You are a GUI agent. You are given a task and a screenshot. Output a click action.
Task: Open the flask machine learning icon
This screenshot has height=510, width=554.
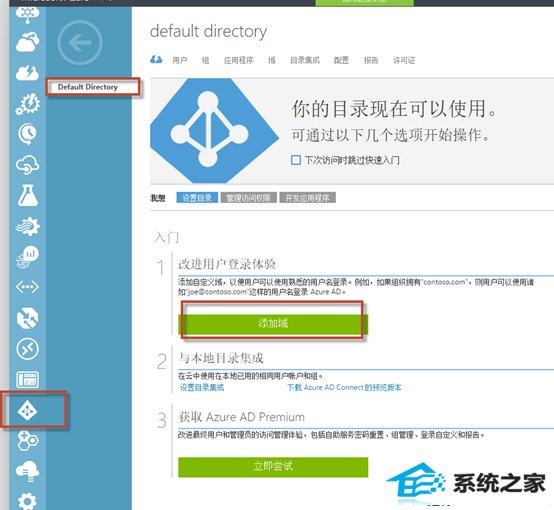coord(28,195)
